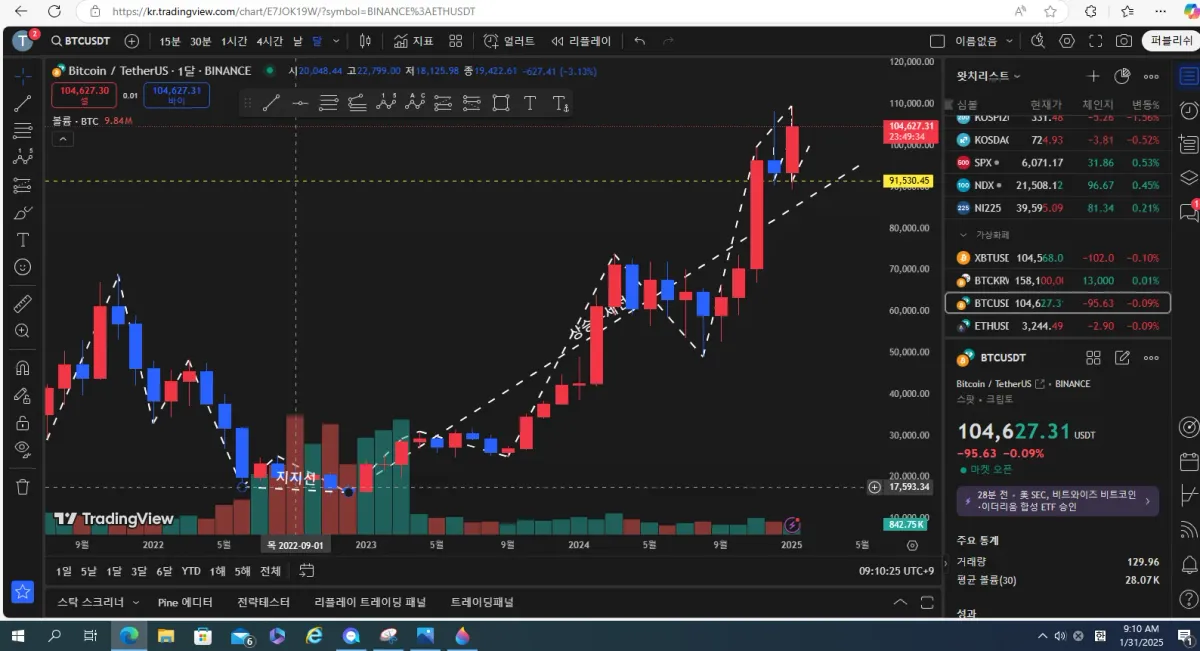Image resolution: width=1200 pixels, height=651 pixels.
Task: Open the BTCUSDT symbol search
Action: tap(82, 41)
